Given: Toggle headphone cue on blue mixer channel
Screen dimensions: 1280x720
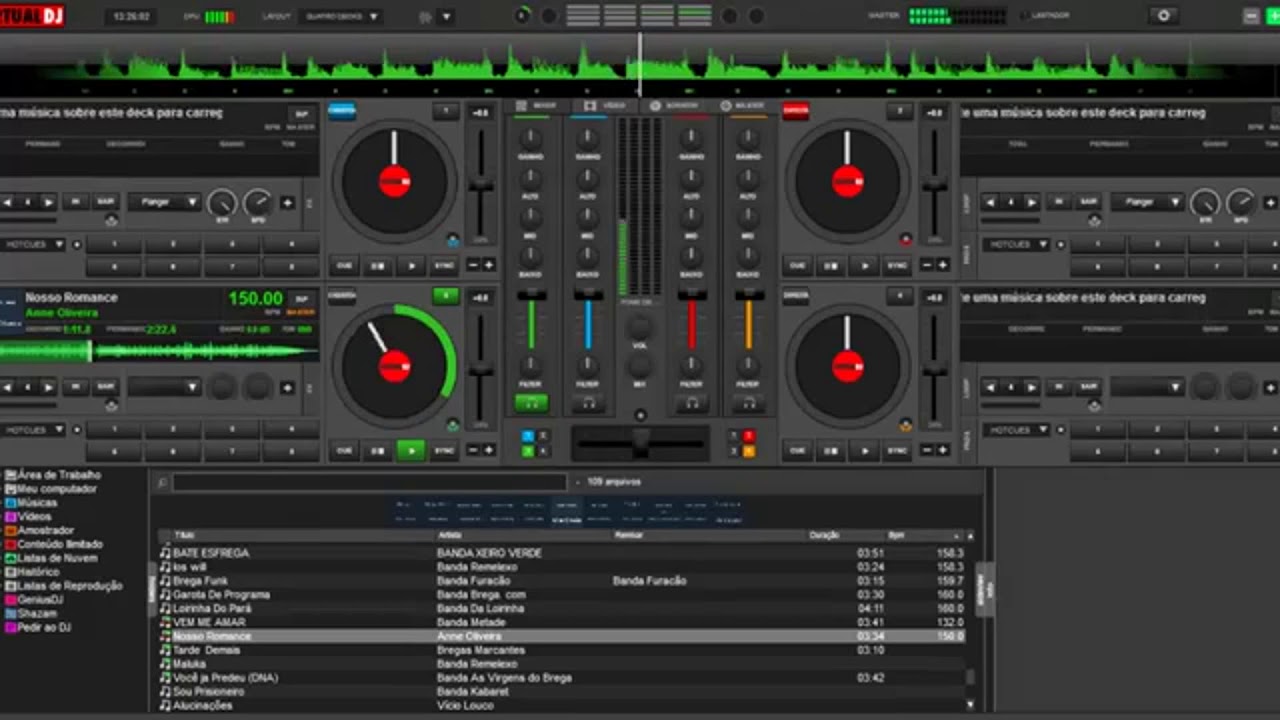Looking at the screenshot, I should 587,404.
